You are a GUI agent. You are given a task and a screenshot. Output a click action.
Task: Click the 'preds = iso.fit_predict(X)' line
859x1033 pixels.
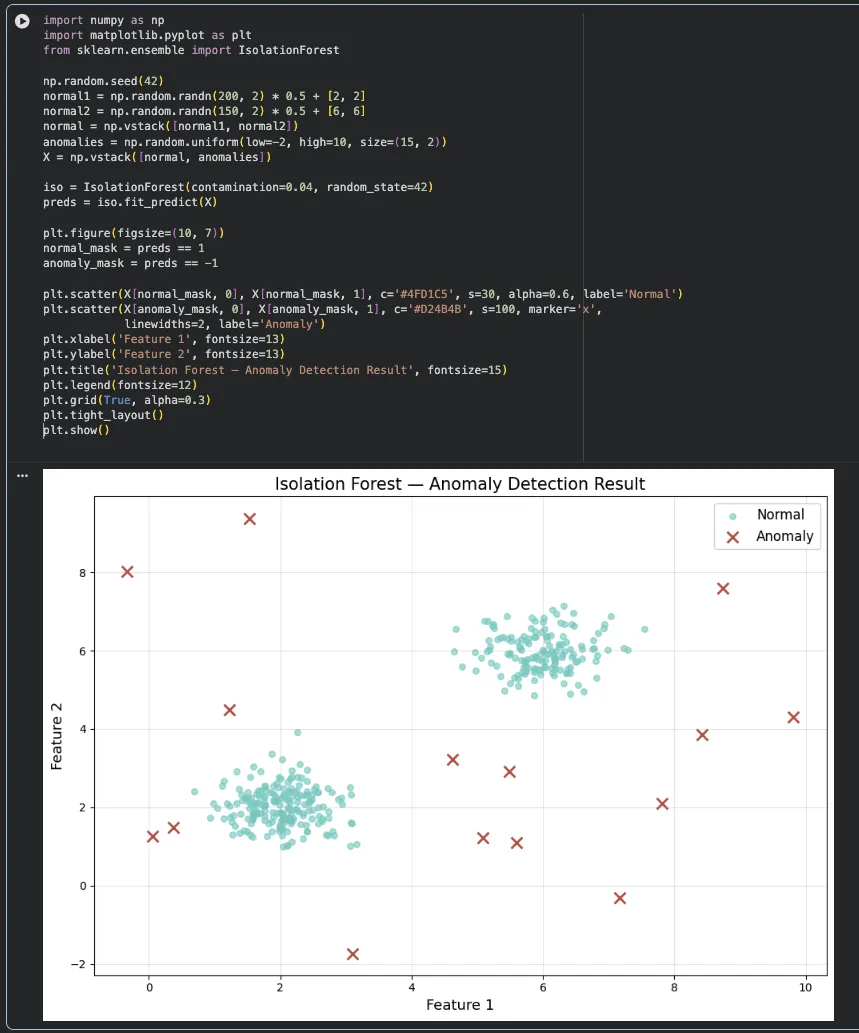click(x=130, y=202)
